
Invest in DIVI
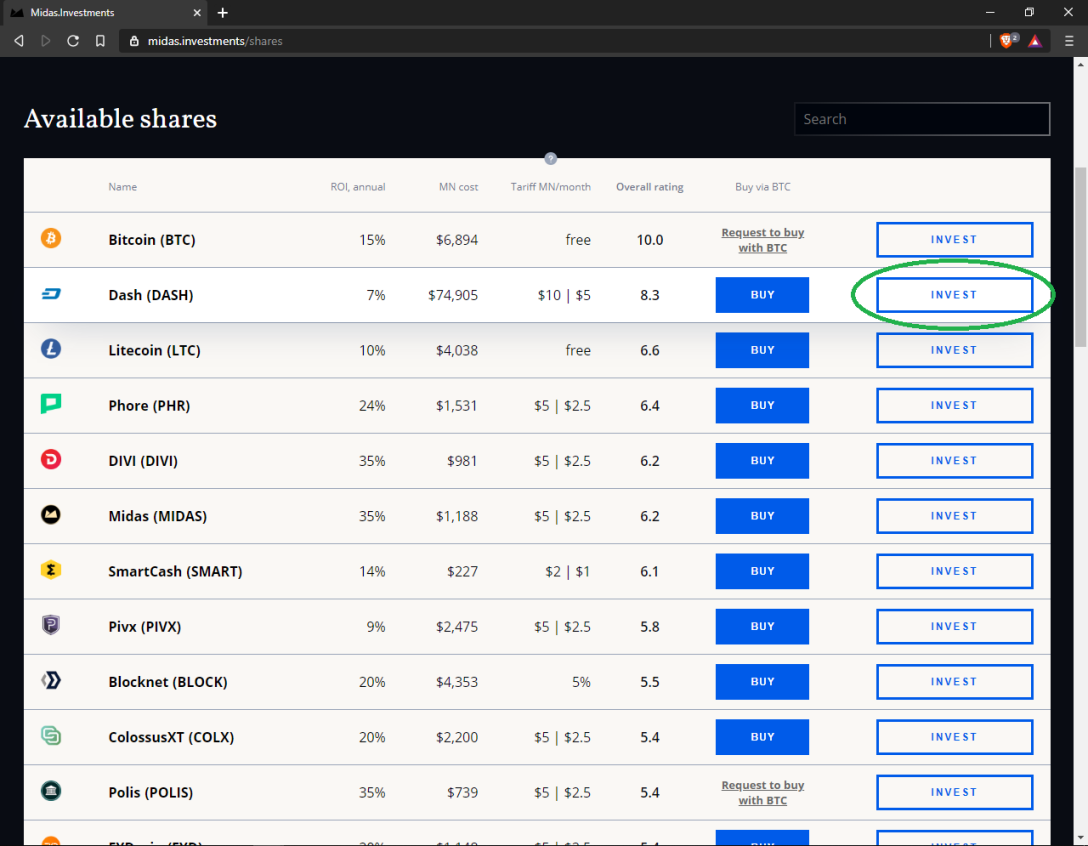click(x=954, y=461)
